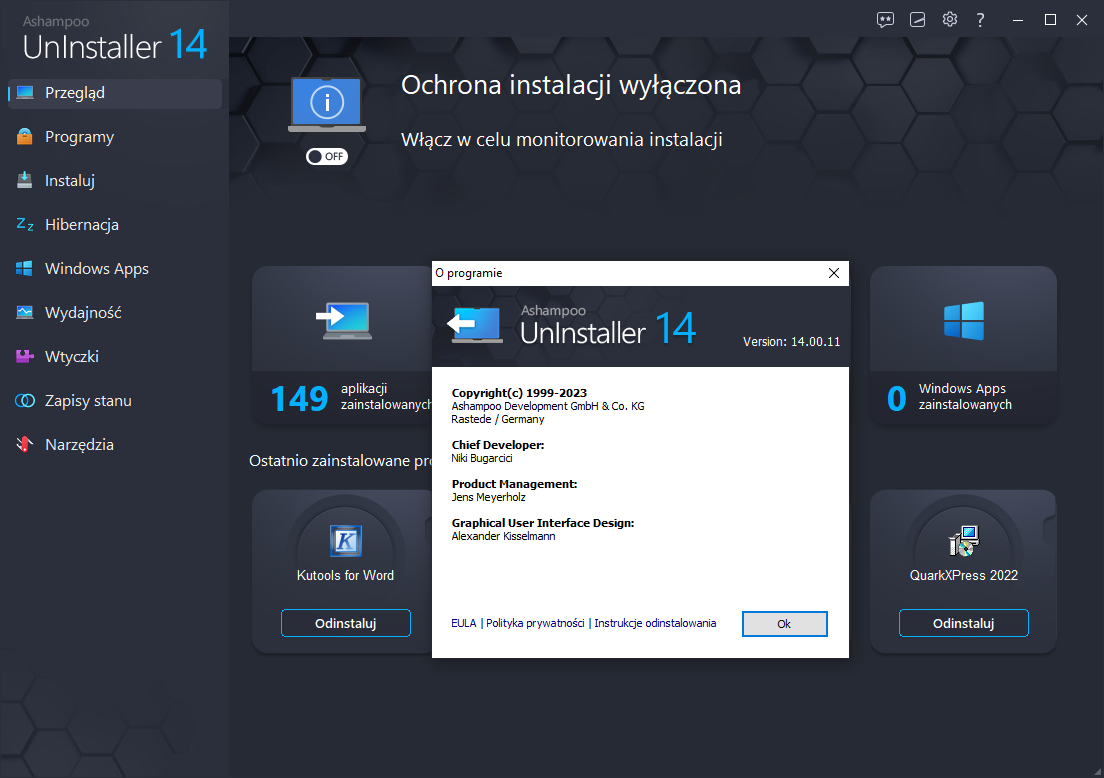The height and width of the screenshot is (778, 1104).
Task: Click the Wydajność monitor icon
Action: tap(25, 312)
